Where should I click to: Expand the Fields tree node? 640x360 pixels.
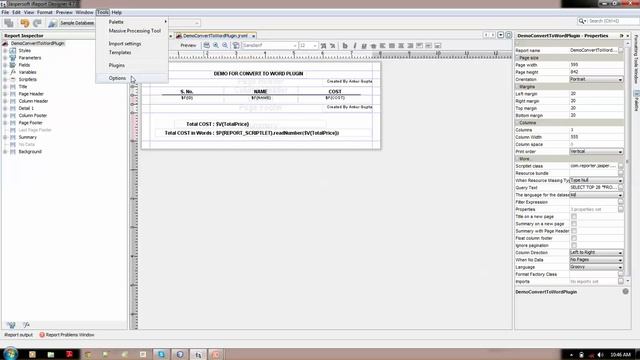[5, 65]
